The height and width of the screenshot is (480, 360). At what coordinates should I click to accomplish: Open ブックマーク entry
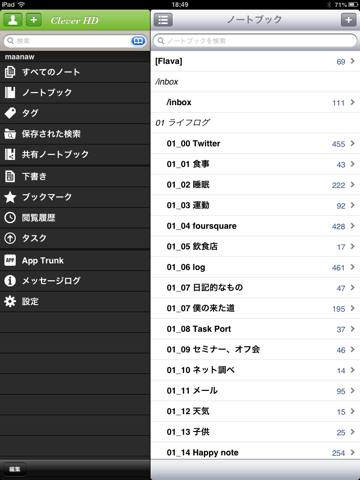[75, 197]
